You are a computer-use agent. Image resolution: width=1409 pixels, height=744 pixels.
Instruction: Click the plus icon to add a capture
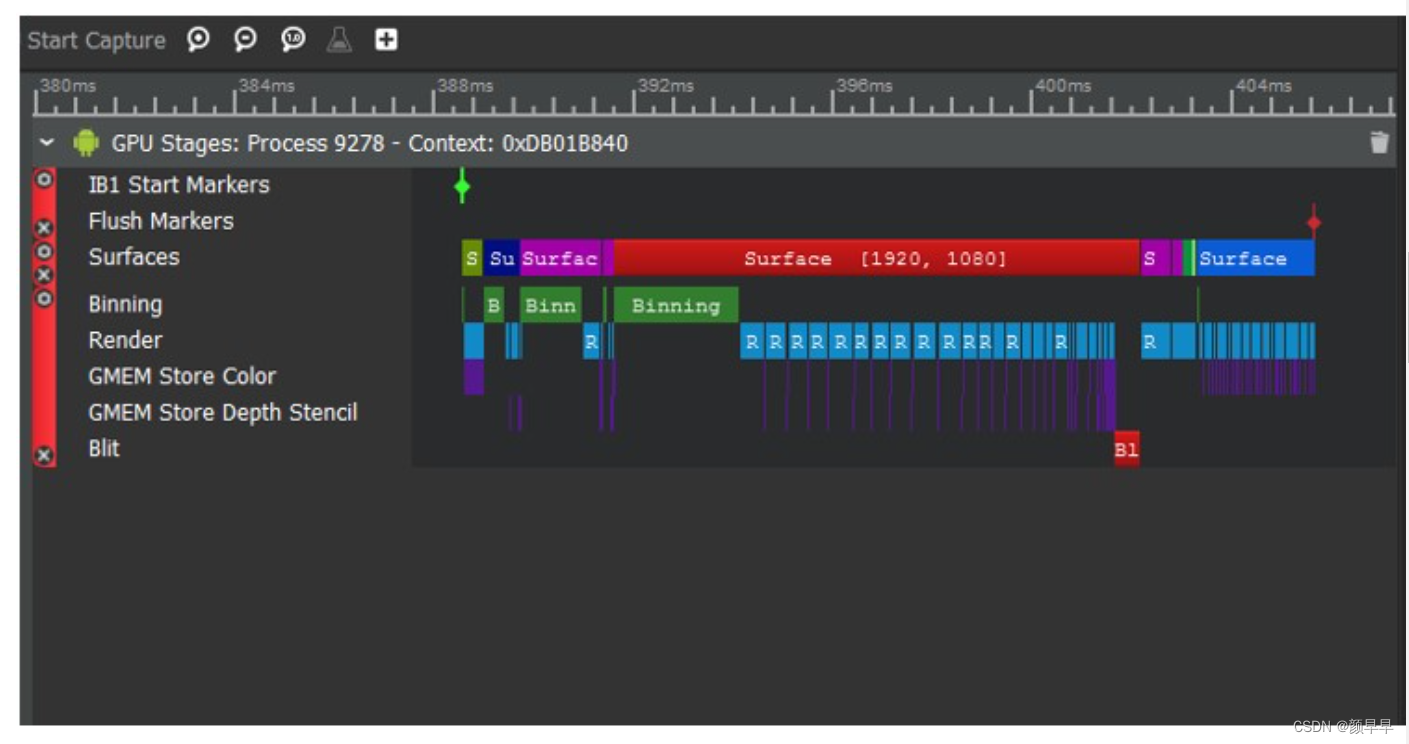point(386,40)
